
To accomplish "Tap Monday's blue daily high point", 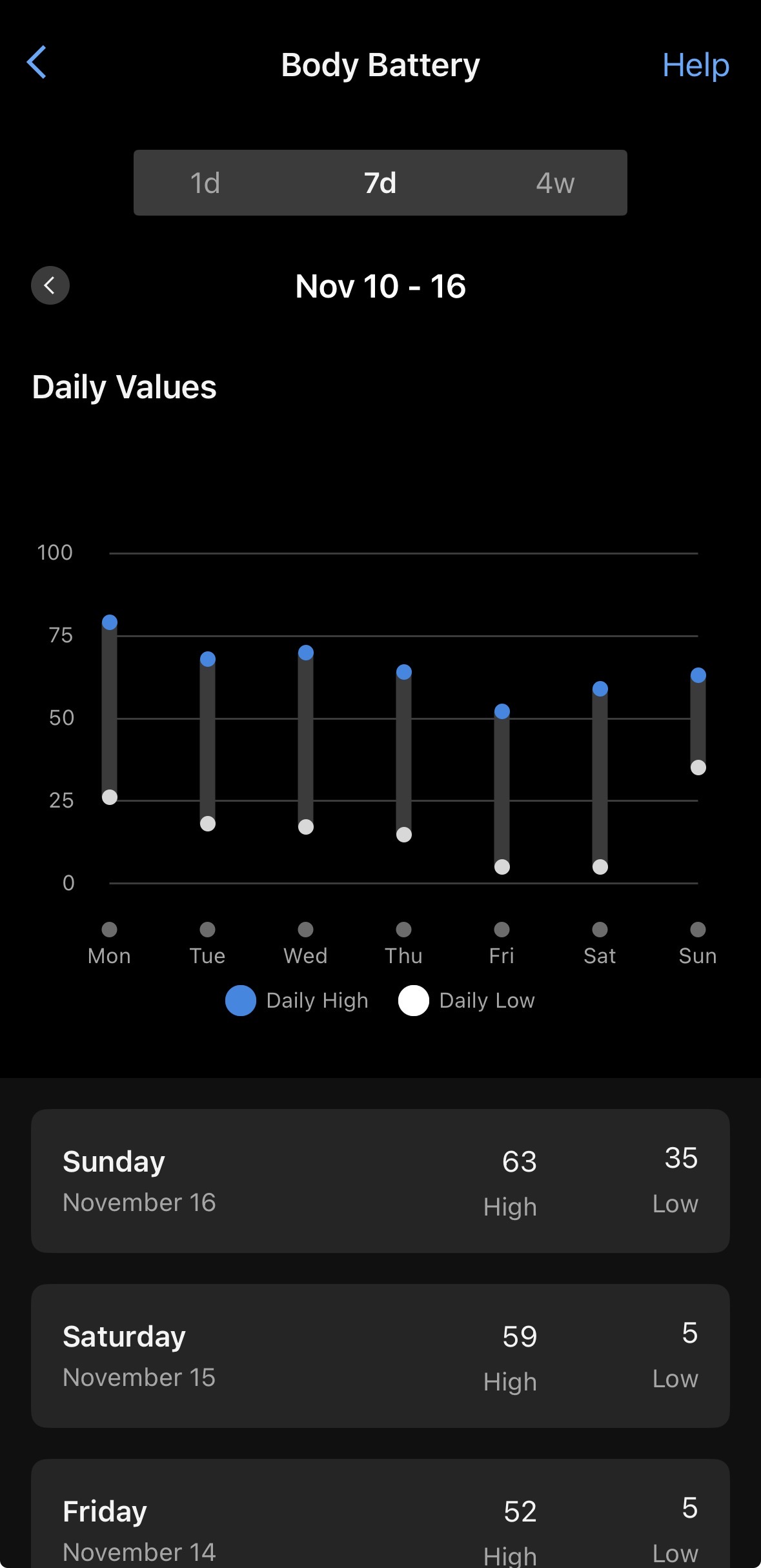I will click(110, 622).
